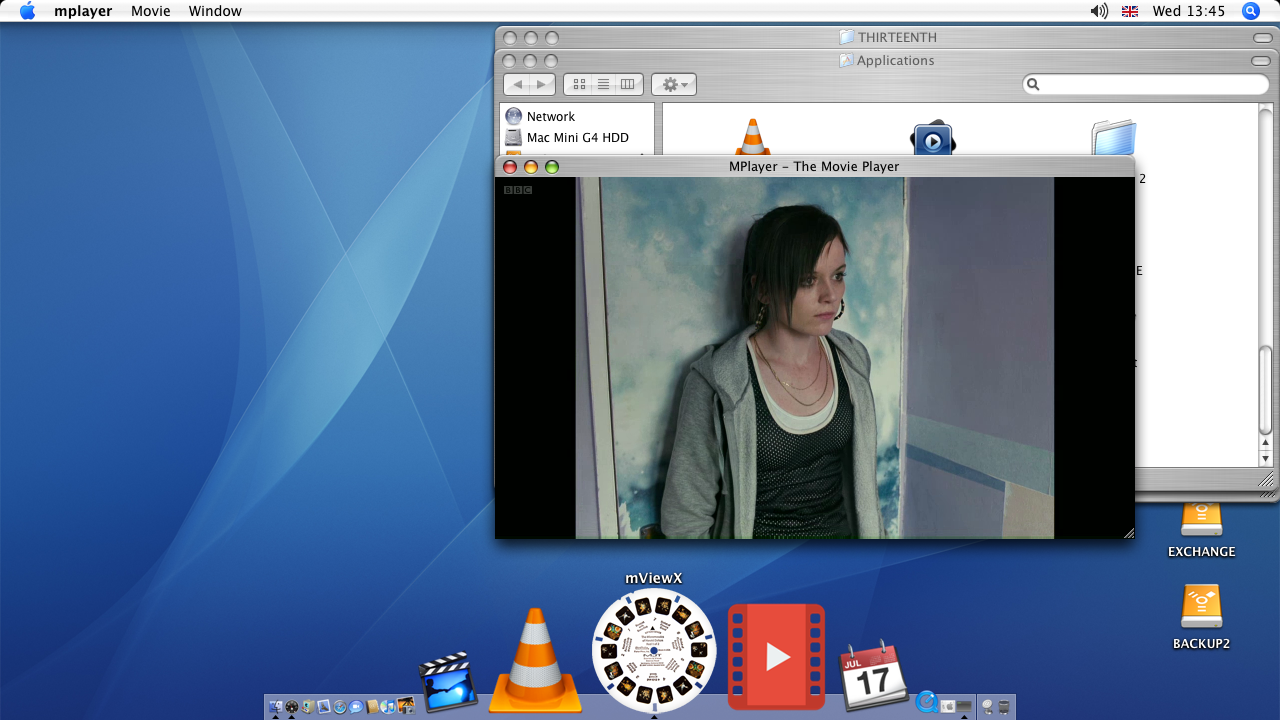Click the volume icon in the menu bar
The image size is (1280, 720).
point(1099,11)
